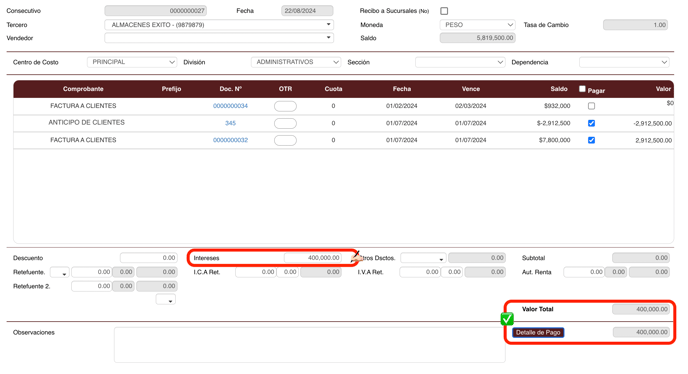This screenshot has width=688, height=374.
Task: Click the vence date 02/03/2024
Action: tap(470, 106)
